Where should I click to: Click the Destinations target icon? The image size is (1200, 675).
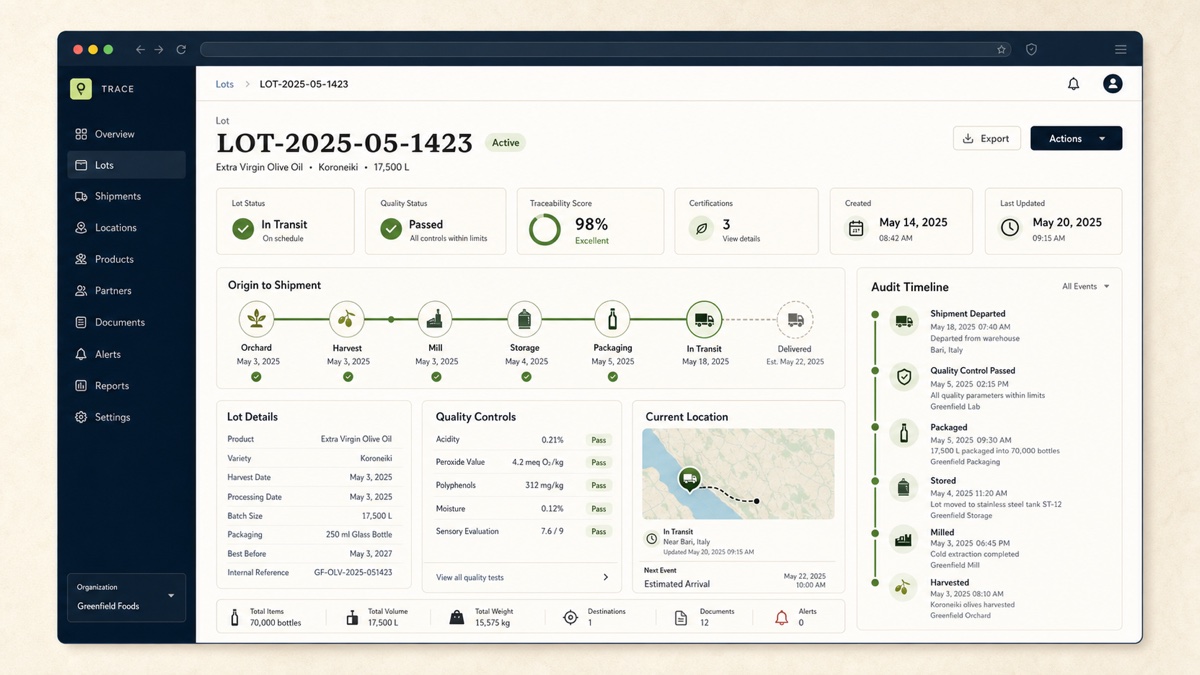point(570,618)
